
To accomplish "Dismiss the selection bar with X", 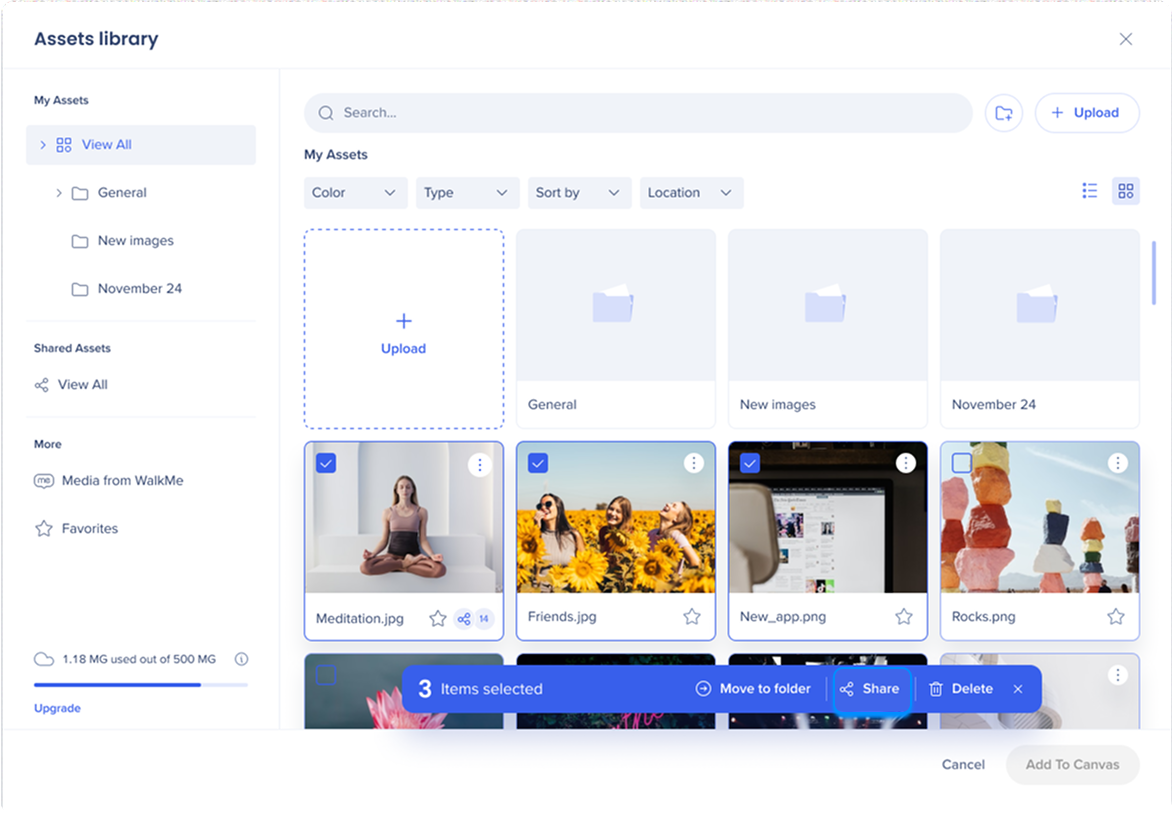I will pyautogui.click(x=1018, y=689).
